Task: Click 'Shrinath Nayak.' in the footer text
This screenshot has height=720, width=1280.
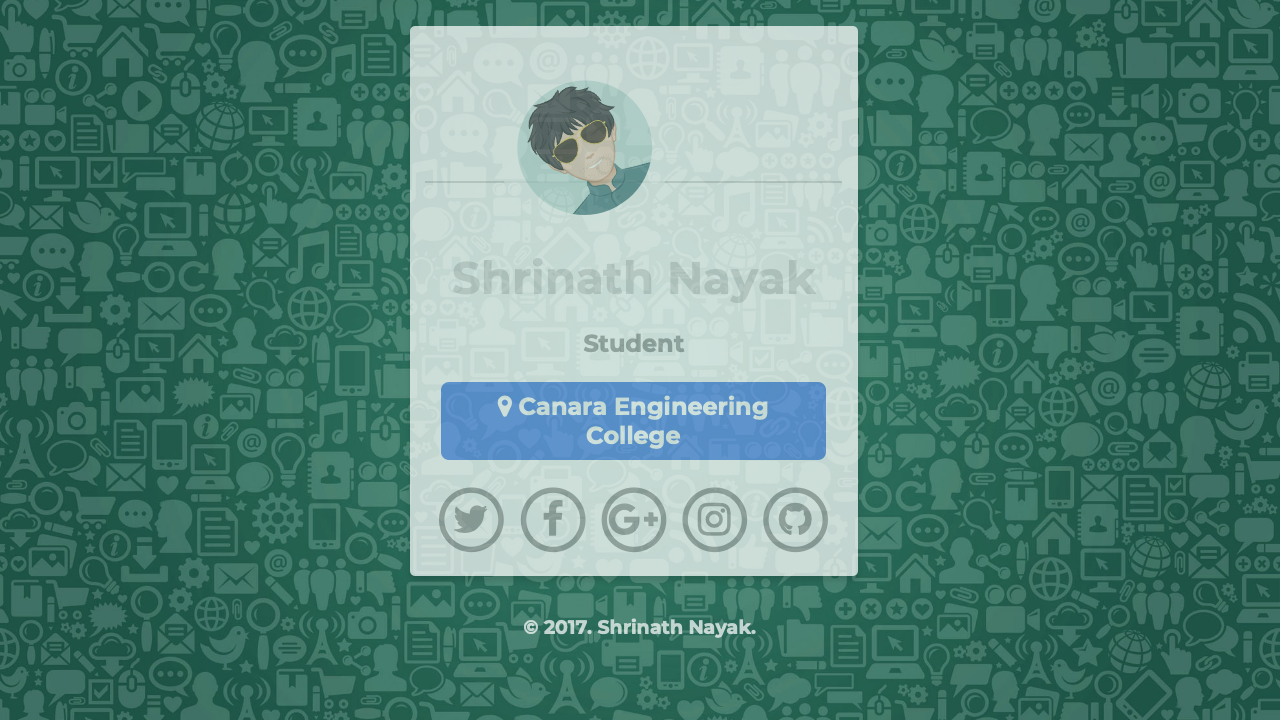Action: click(x=676, y=627)
